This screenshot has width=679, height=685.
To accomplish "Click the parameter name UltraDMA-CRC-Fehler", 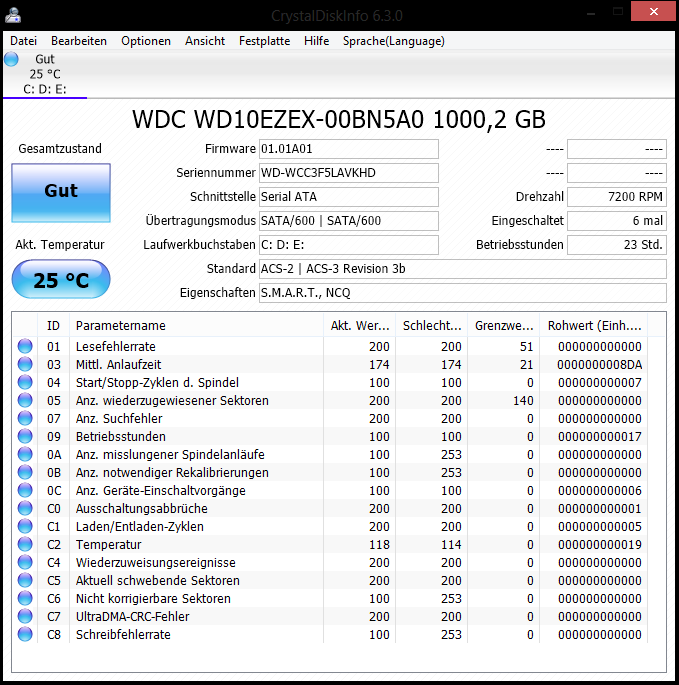I will click(x=132, y=616).
